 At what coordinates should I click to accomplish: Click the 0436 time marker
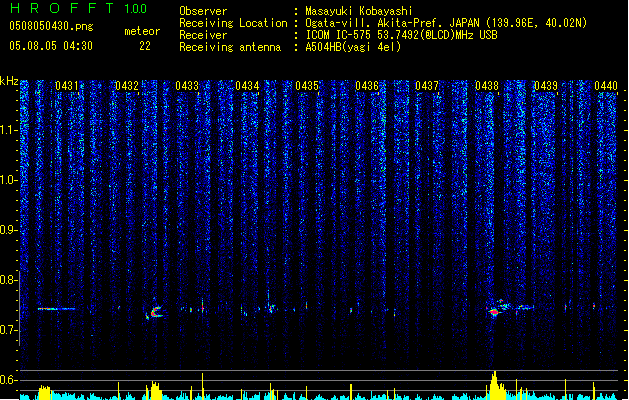coord(367,86)
